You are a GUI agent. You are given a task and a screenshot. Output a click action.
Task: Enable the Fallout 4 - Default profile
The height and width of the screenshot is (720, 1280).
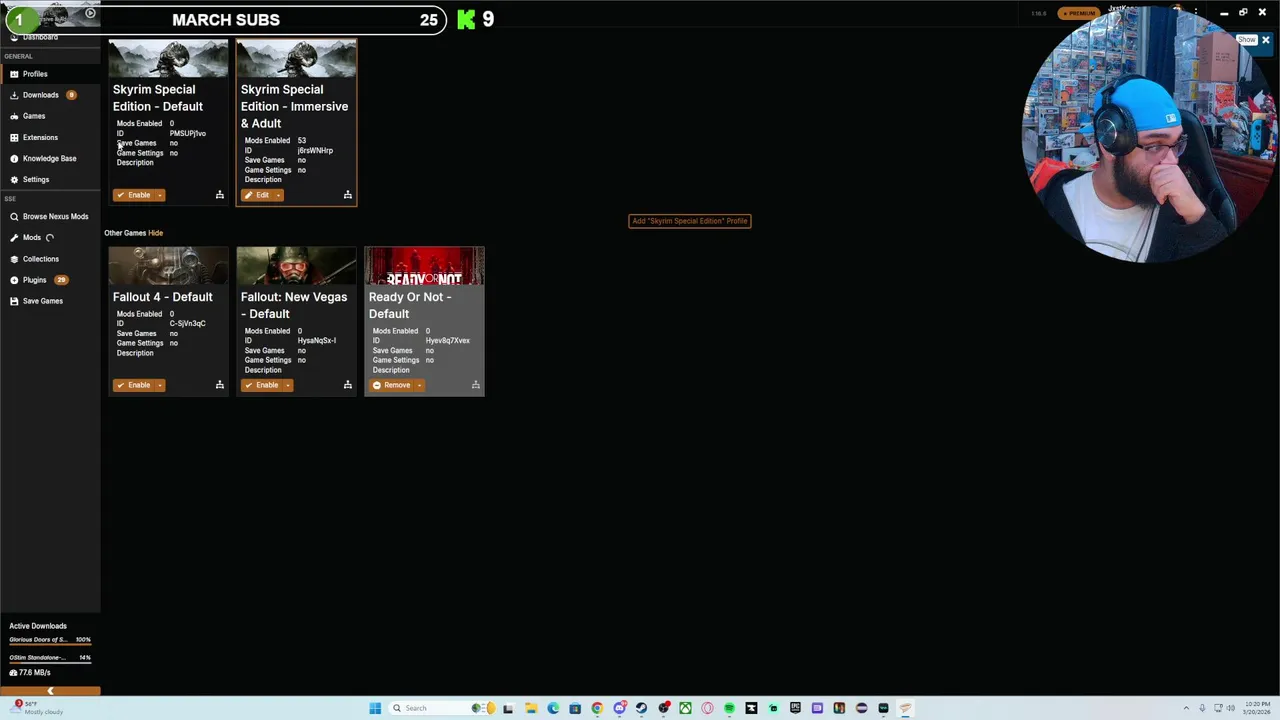point(133,385)
